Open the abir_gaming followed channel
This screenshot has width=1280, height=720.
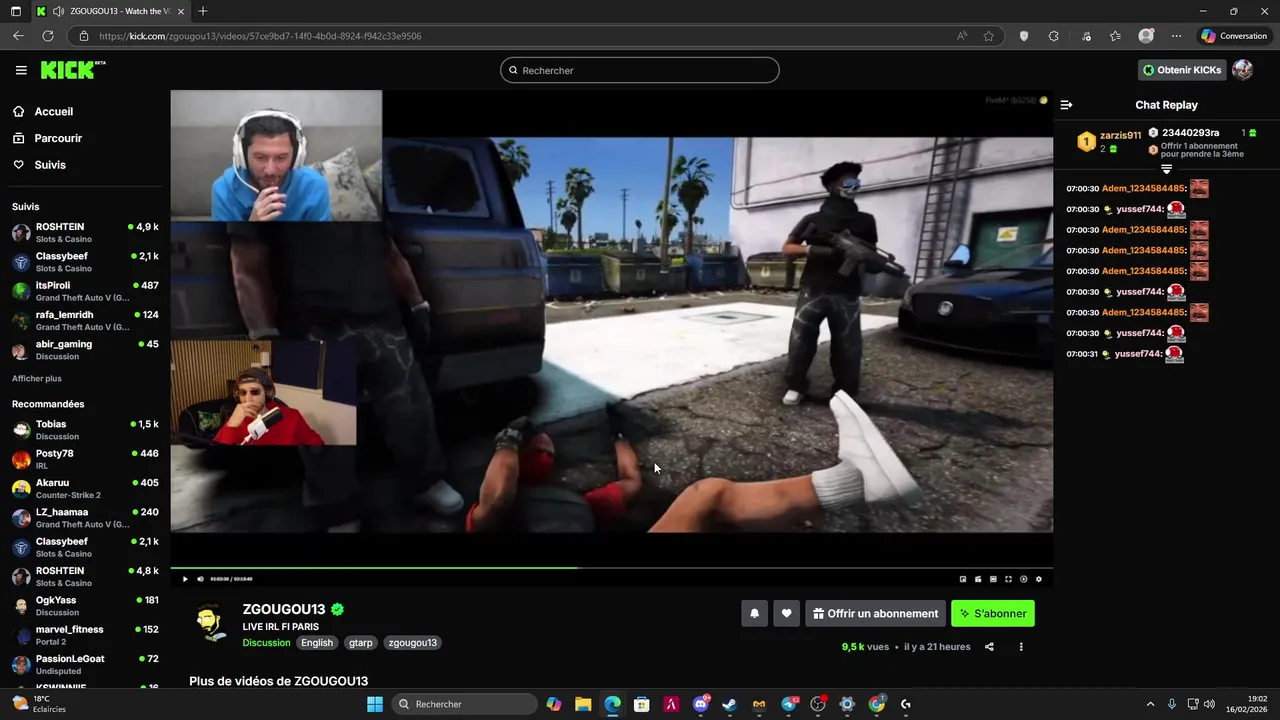pos(85,349)
